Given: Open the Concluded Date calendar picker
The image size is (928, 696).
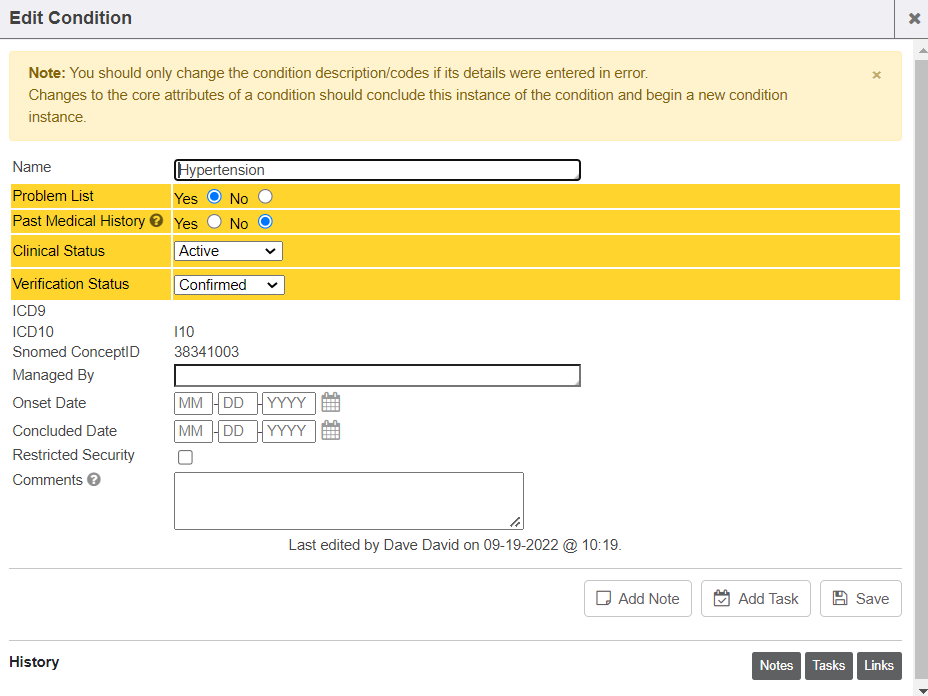Looking at the screenshot, I should pos(331,431).
